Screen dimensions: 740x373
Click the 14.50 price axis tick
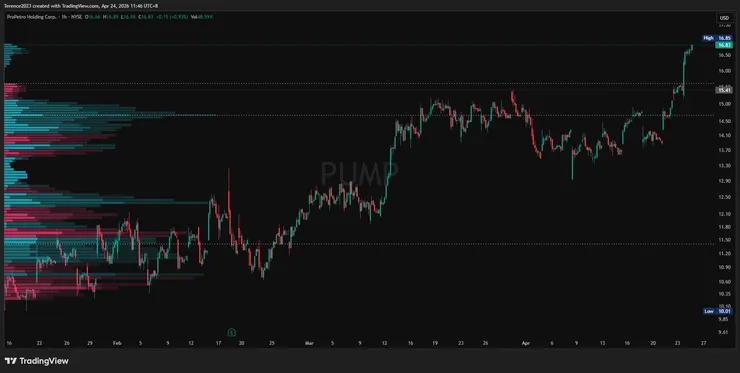(724, 121)
